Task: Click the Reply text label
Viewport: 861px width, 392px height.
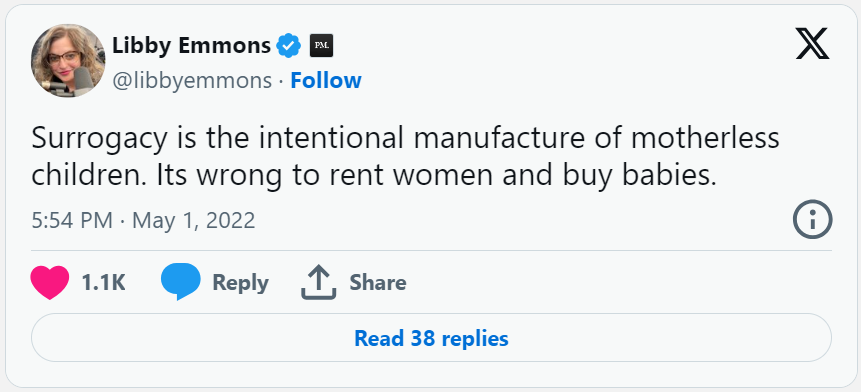Action: pos(241,283)
